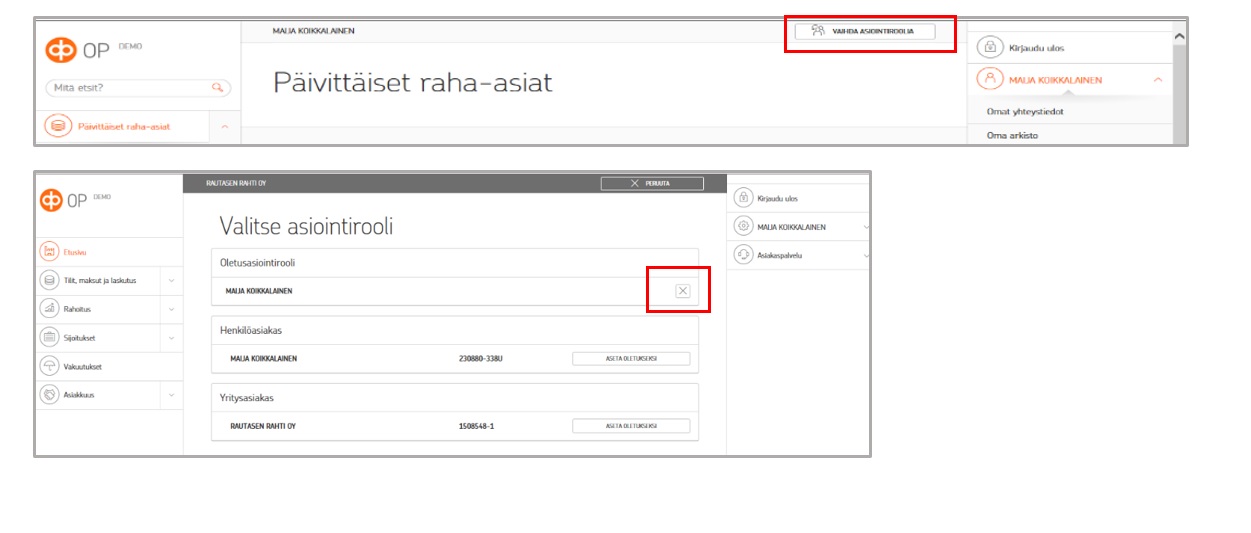1251x533 pixels.
Task: Click the Etusivu home icon
Action: tap(49, 252)
